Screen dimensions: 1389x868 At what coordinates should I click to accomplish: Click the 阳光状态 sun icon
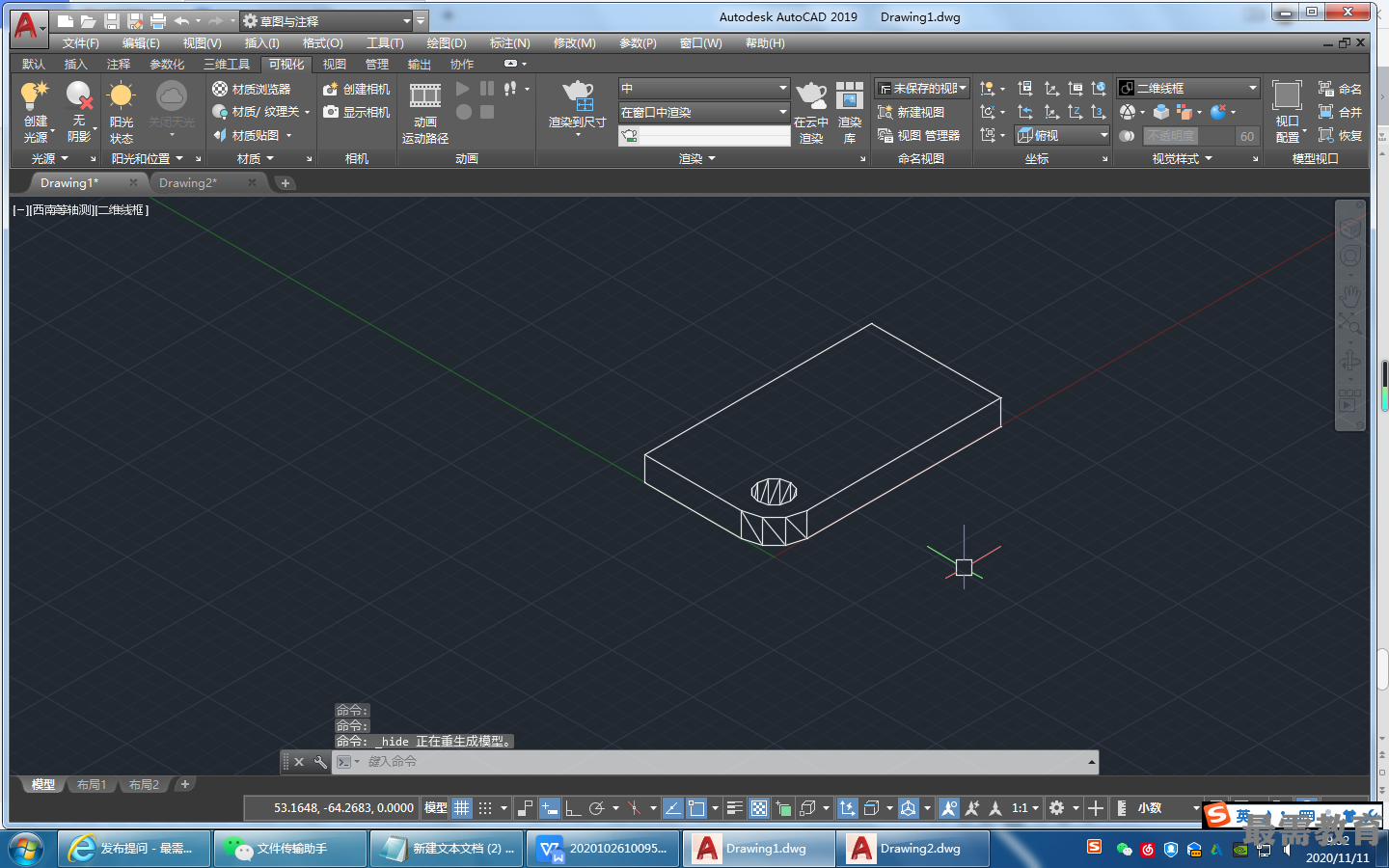[x=122, y=95]
